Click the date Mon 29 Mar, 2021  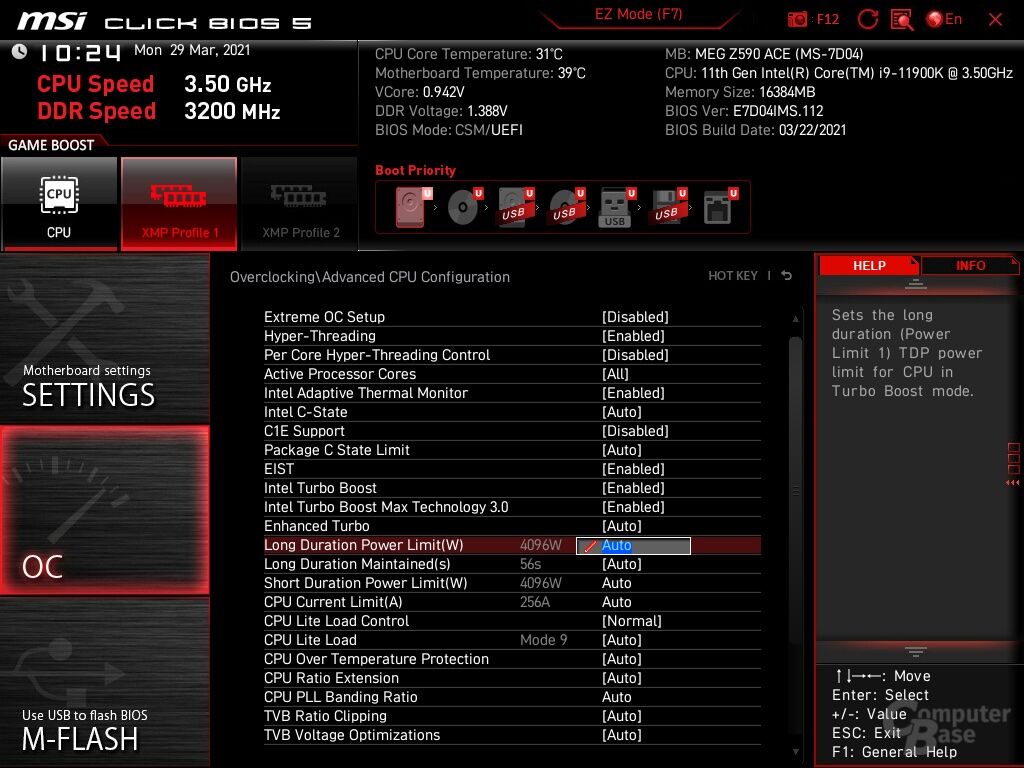pos(192,50)
